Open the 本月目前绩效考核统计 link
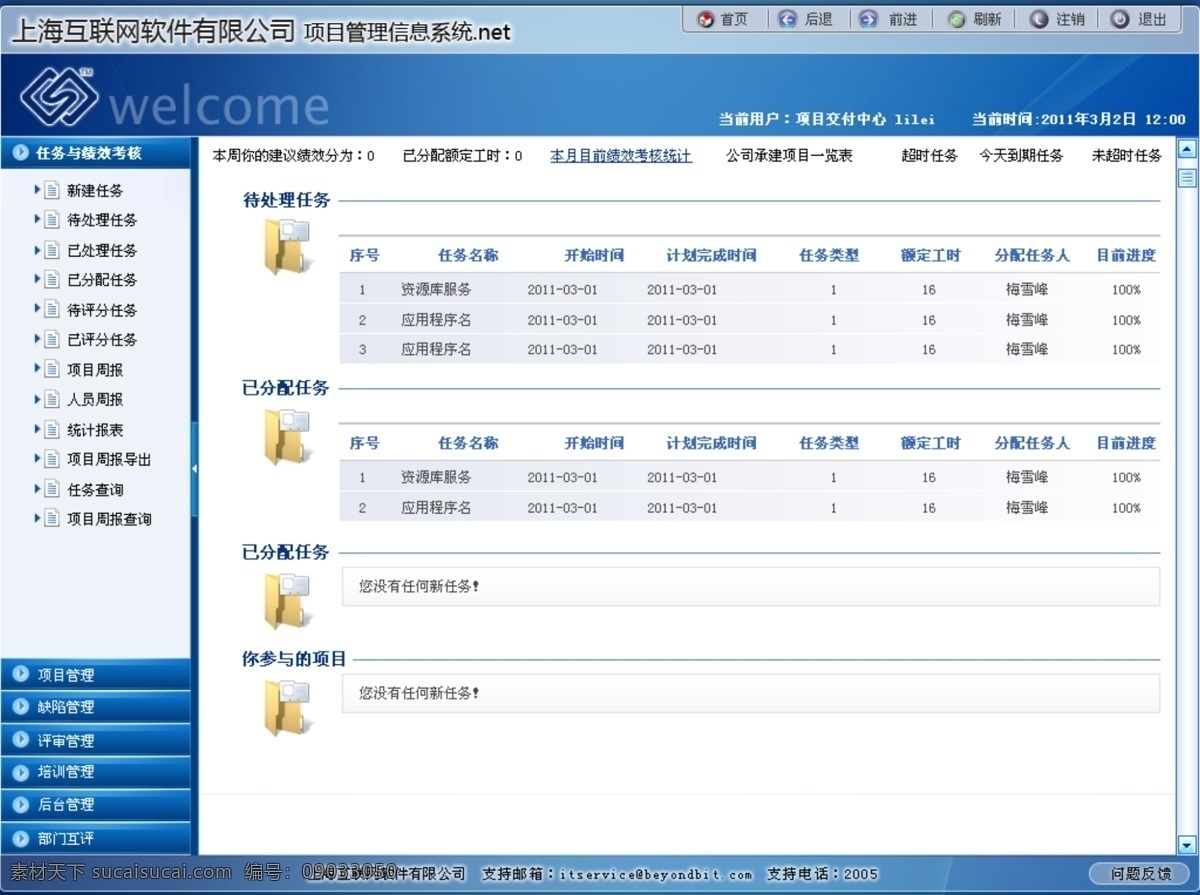Screen dimensions: 1200x895 (x=621, y=156)
